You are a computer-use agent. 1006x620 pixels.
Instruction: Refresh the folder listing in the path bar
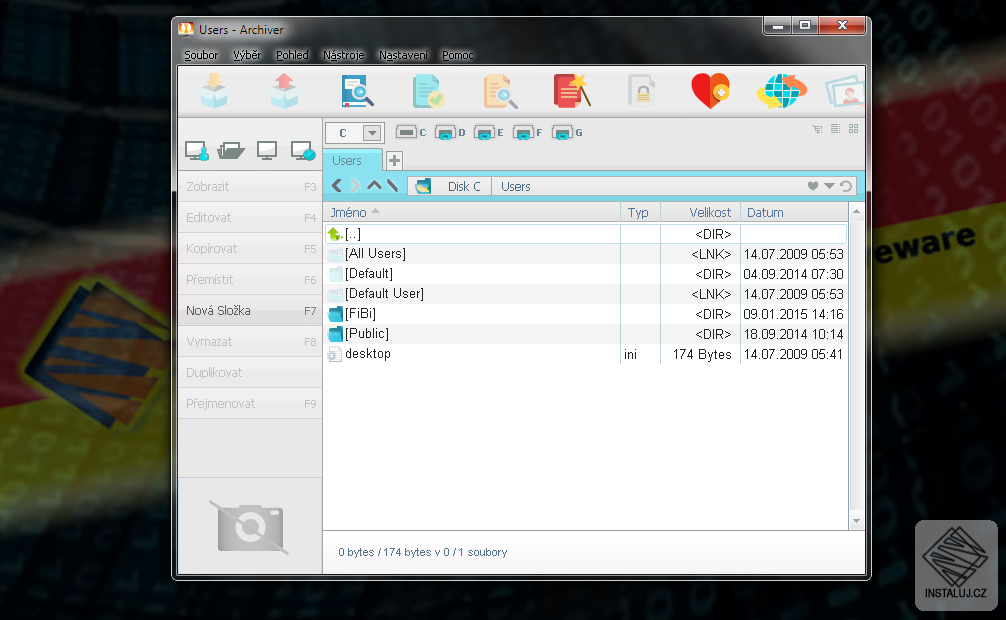(x=846, y=186)
